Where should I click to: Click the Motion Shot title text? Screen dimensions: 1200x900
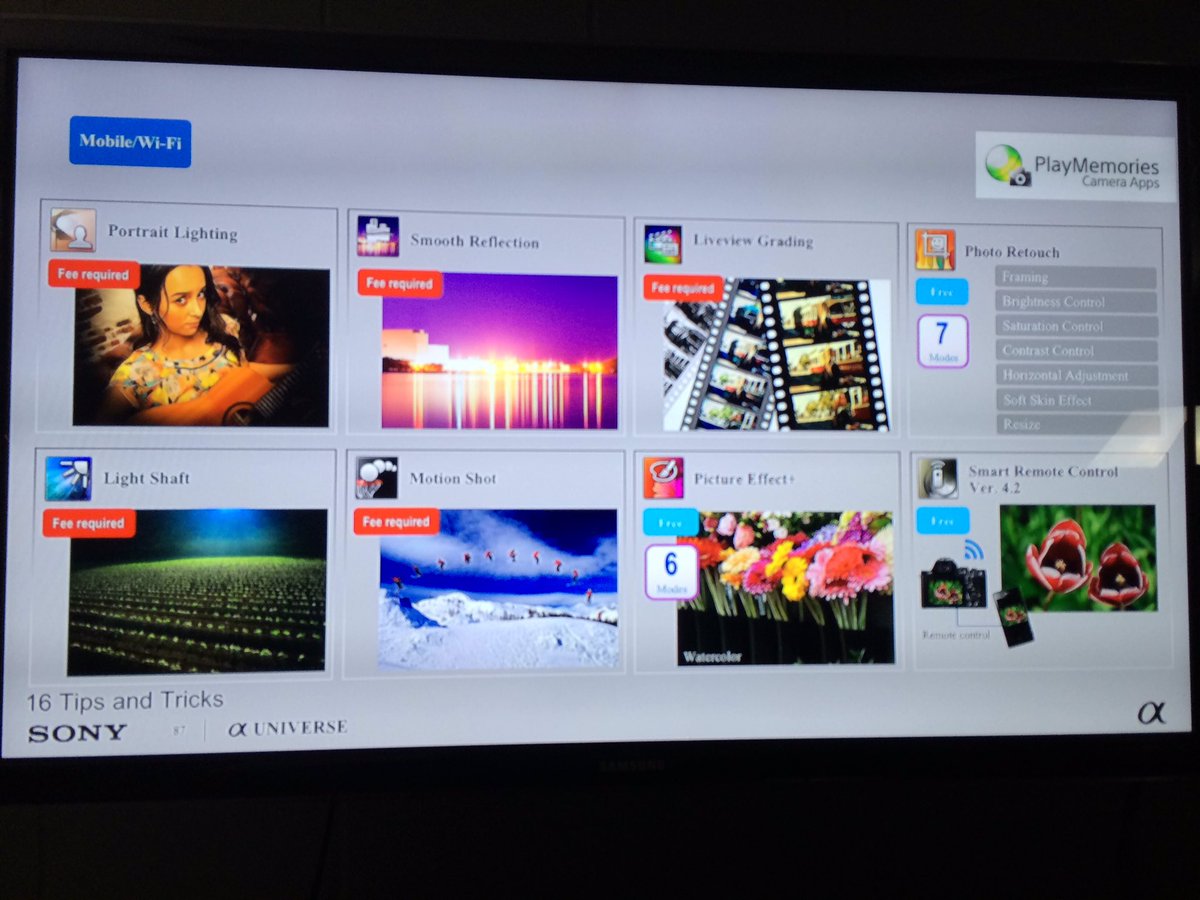click(453, 478)
